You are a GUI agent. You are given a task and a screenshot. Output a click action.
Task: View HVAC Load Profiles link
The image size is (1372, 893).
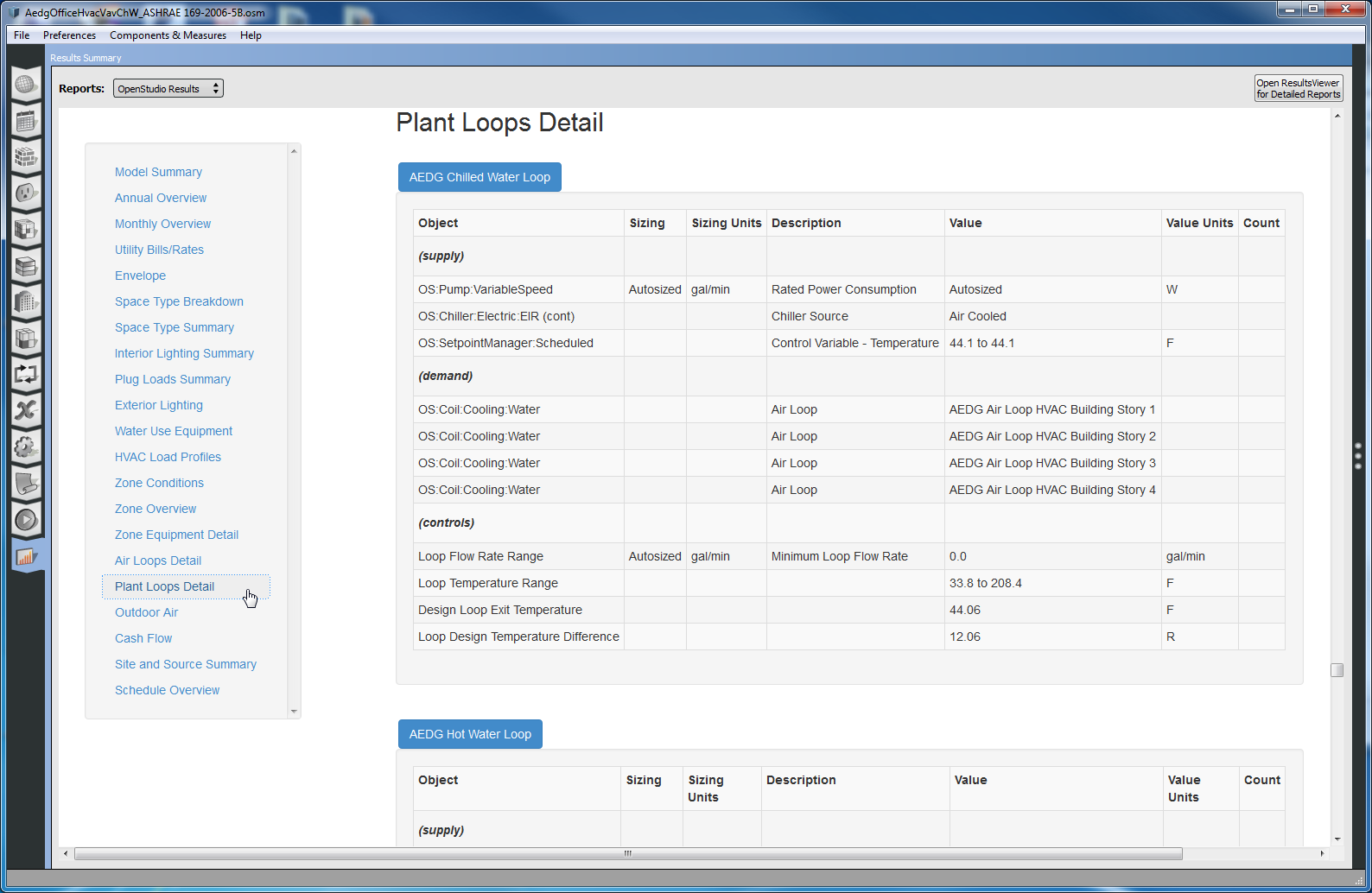click(x=168, y=457)
